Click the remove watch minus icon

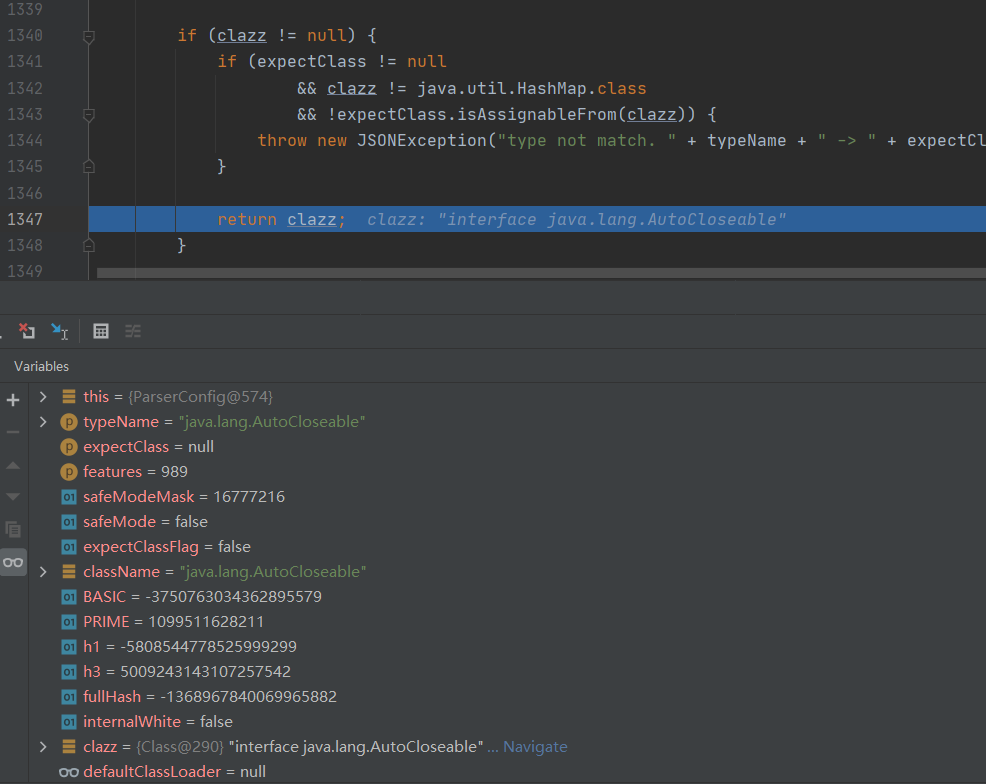(13, 432)
